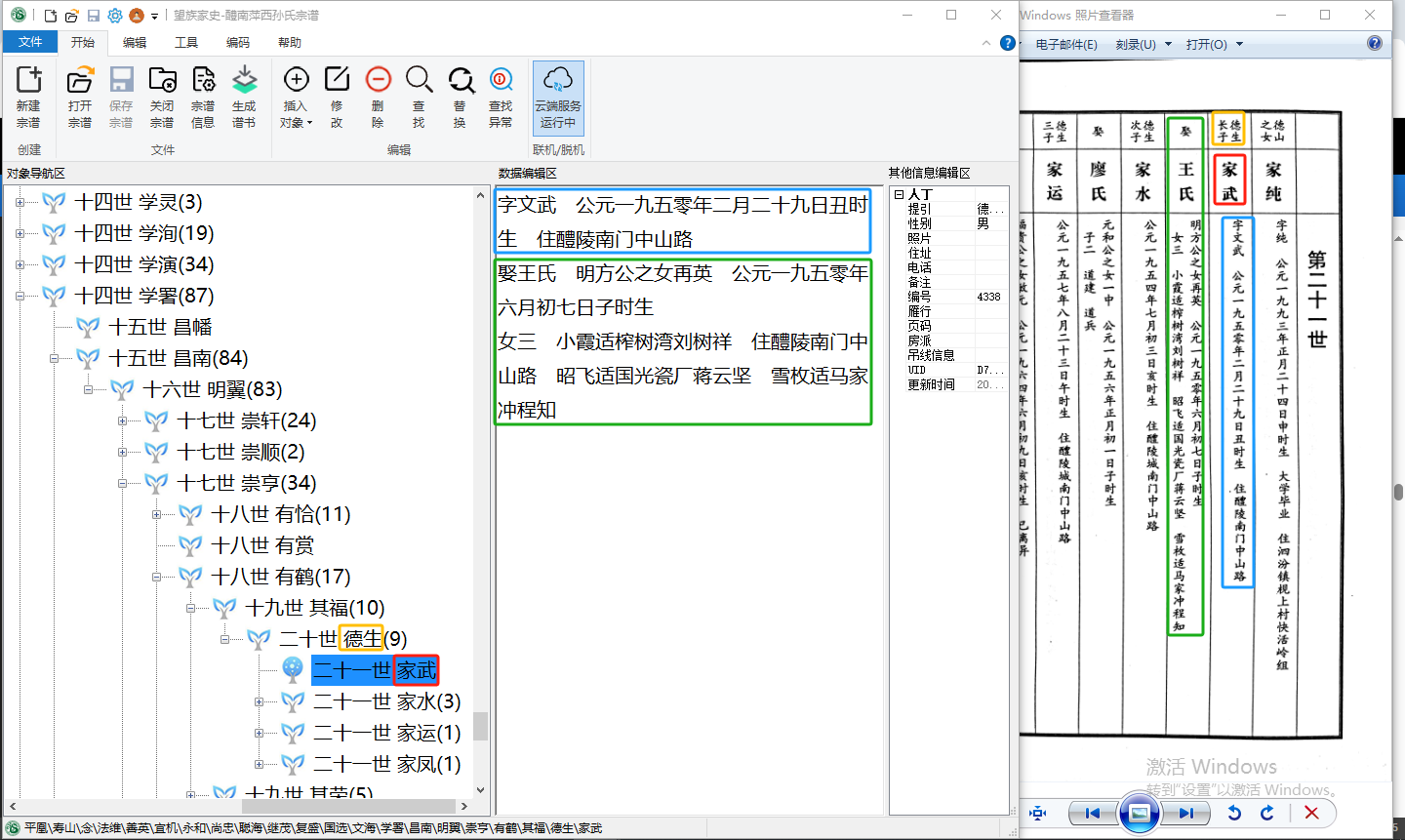1405x840 pixels.
Task: Collapse the 人丁 property group
Action: click(x=899, y=194)
